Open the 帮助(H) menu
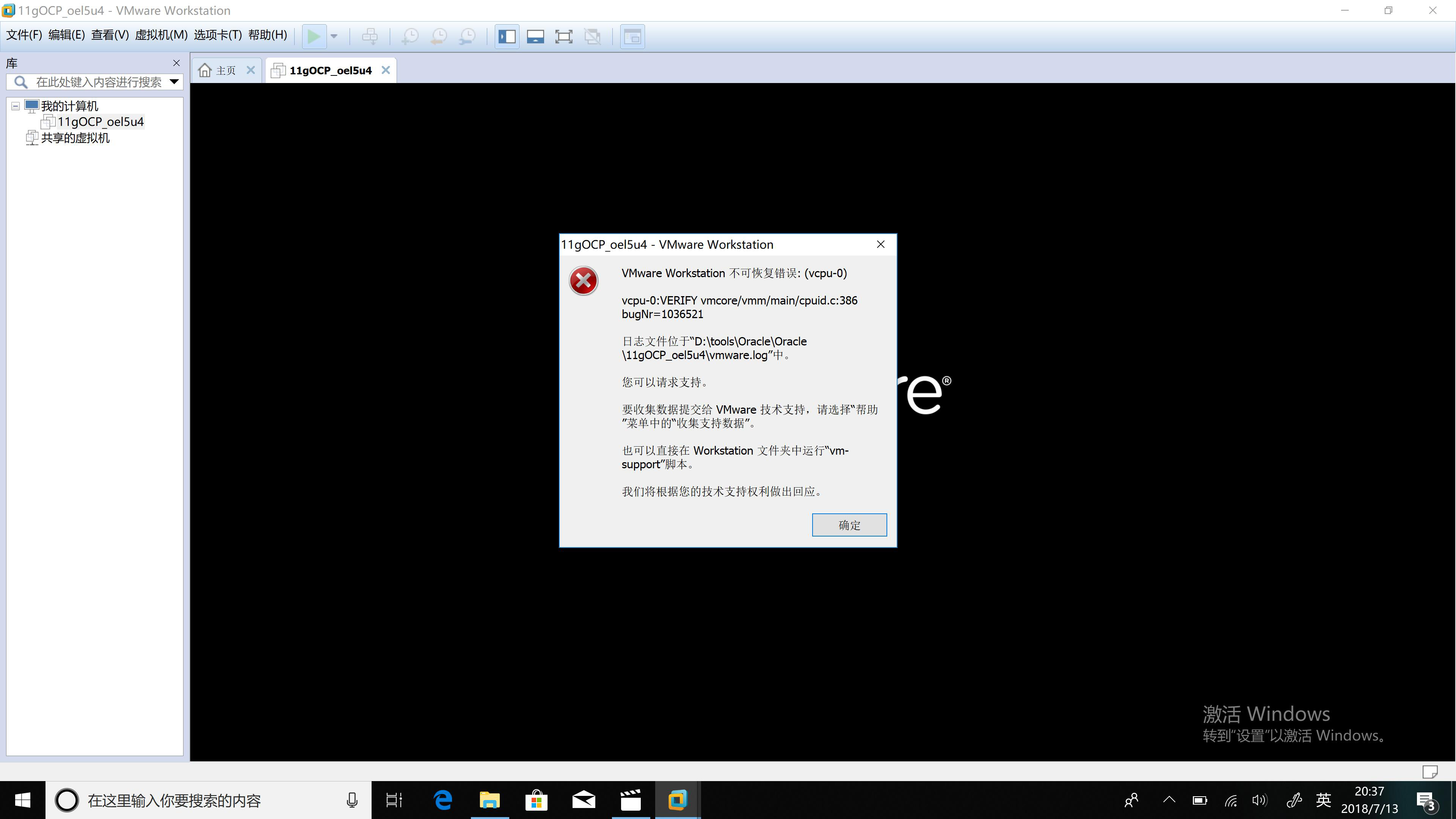 pyautogui.click(x=267, y=35)
